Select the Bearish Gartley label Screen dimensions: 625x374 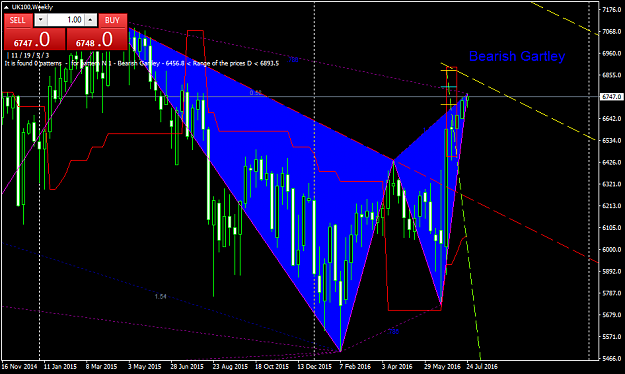click(x=517, y=56)
